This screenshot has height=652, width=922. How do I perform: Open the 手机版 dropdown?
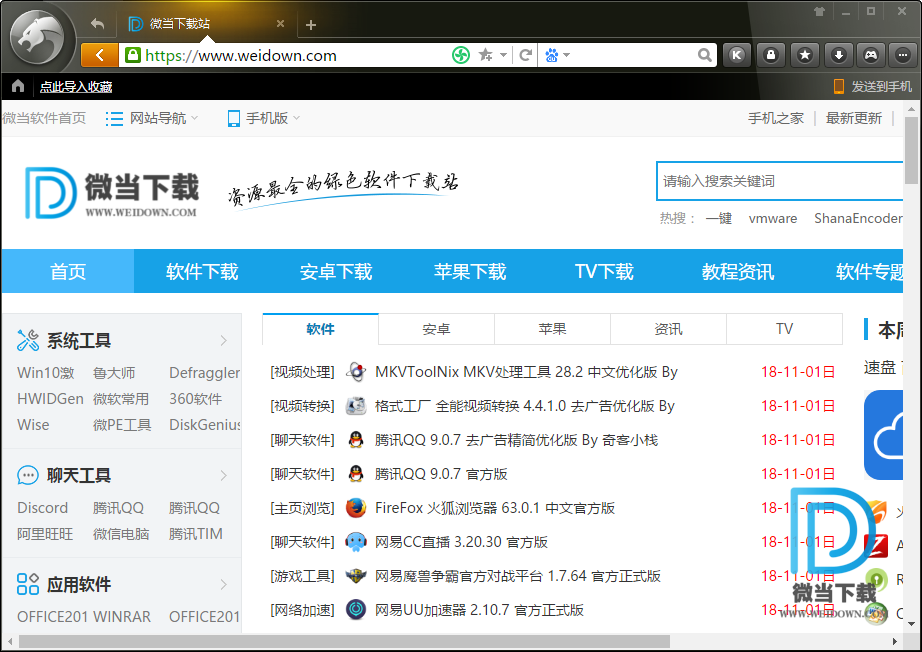263,118
